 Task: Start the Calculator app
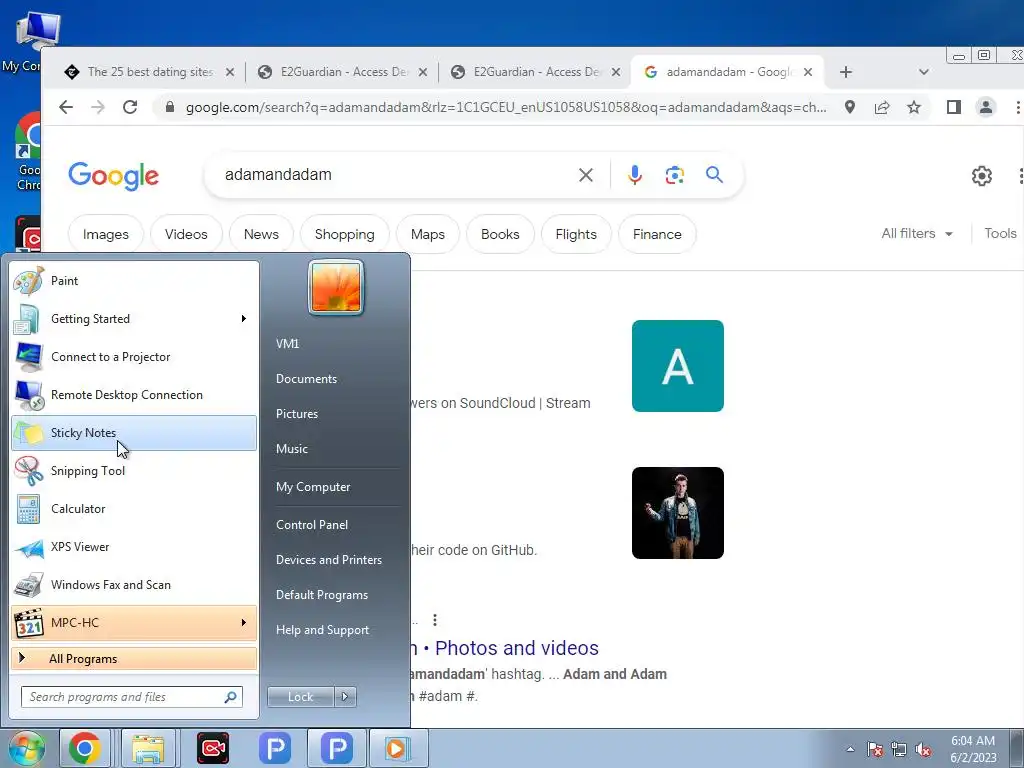tap(134, 509)
